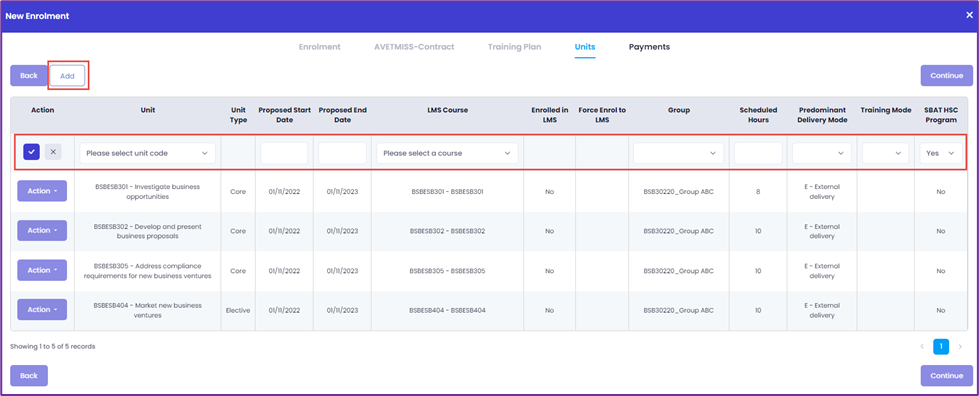
Task: Open the Training Mode dropdown
Action: point(885,153)
